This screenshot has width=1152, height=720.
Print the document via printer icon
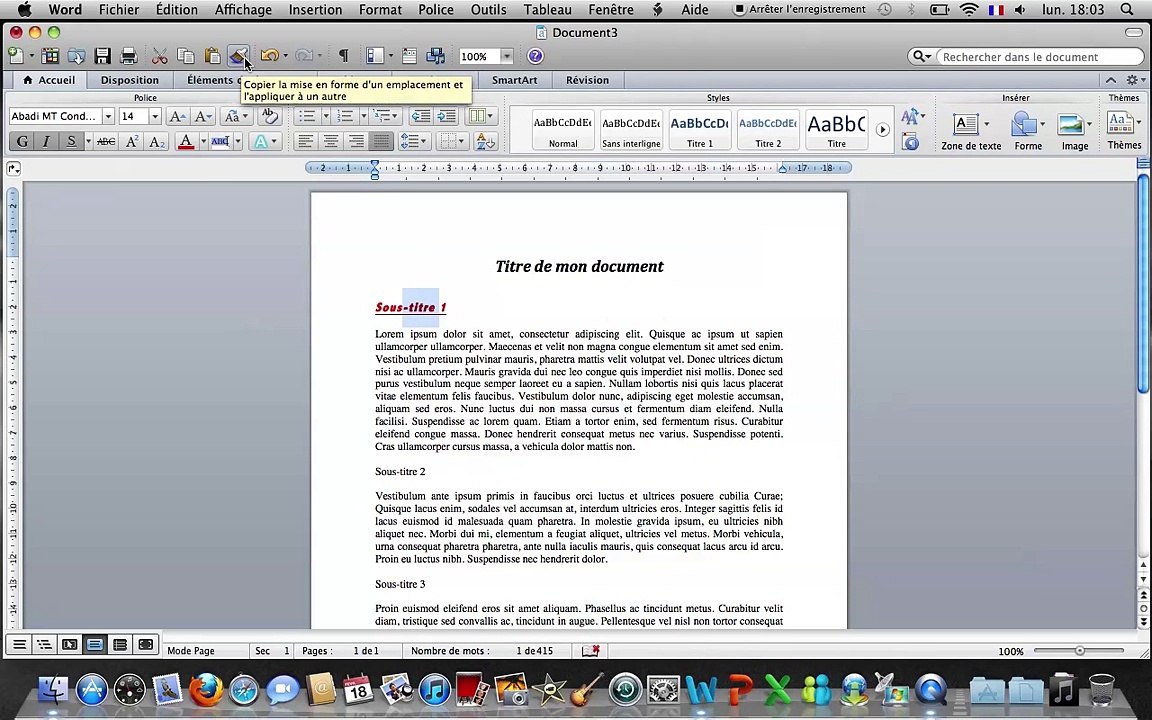click(129, 56)
